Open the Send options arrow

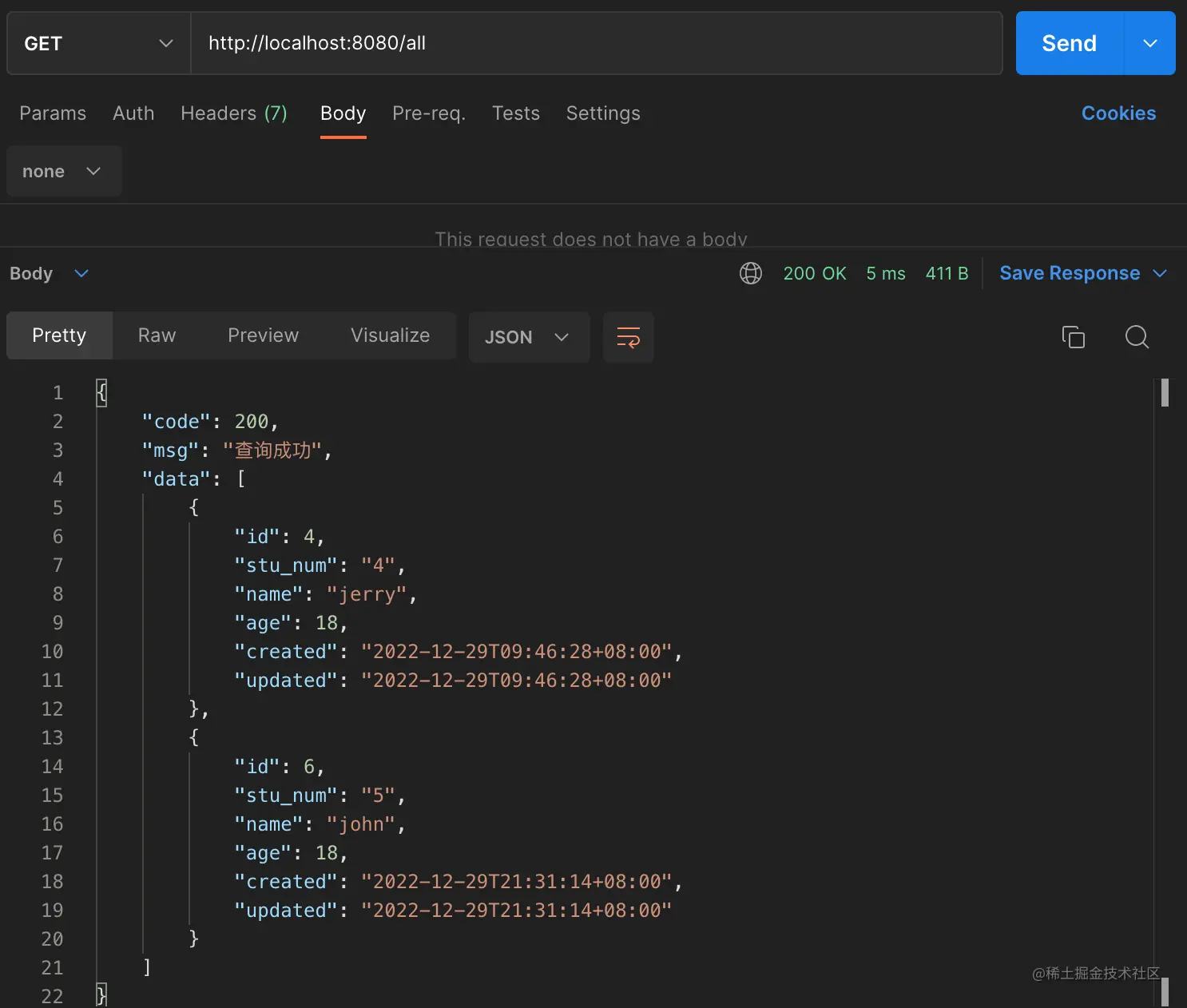point(1149,43)
